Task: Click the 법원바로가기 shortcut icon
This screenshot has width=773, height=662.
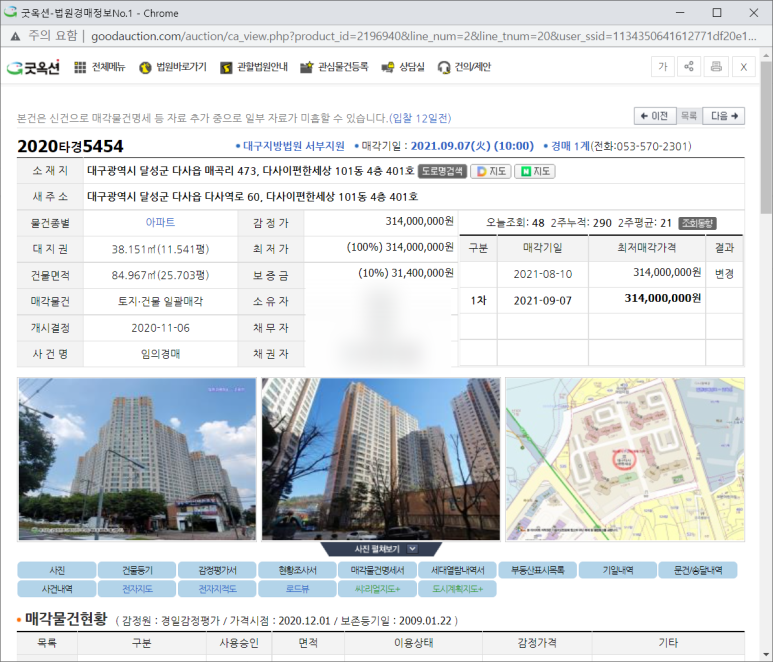Action: (x=145, y=67)
